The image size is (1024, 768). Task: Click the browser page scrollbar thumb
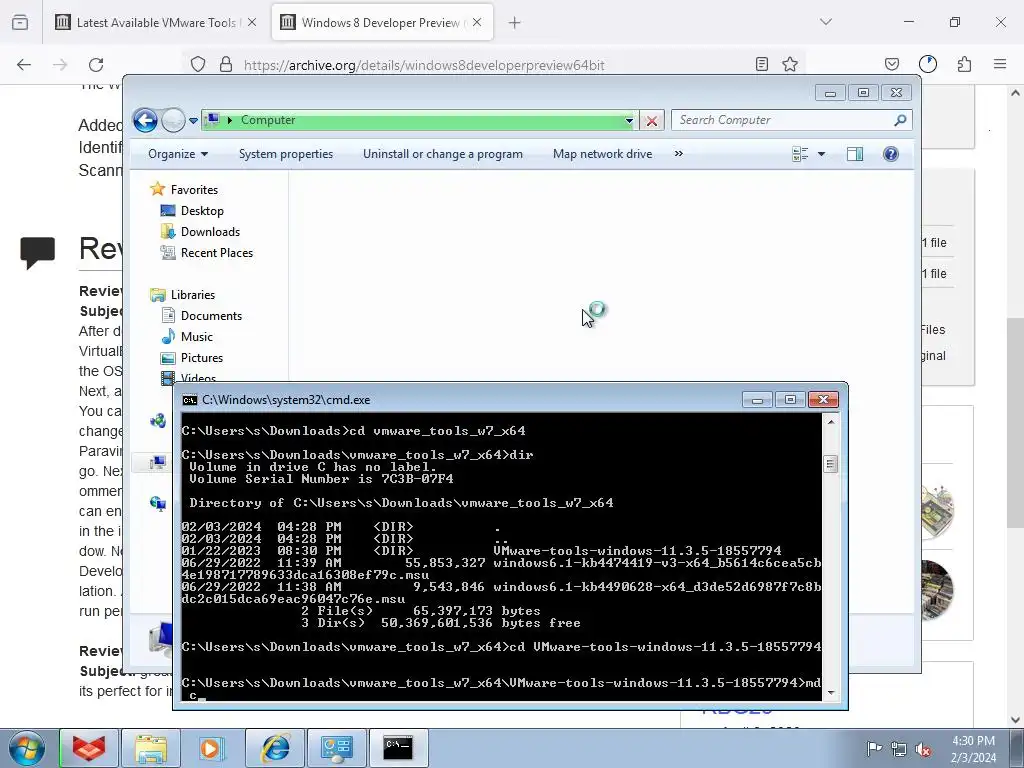pyautogui.click(x=1015, y=423)
